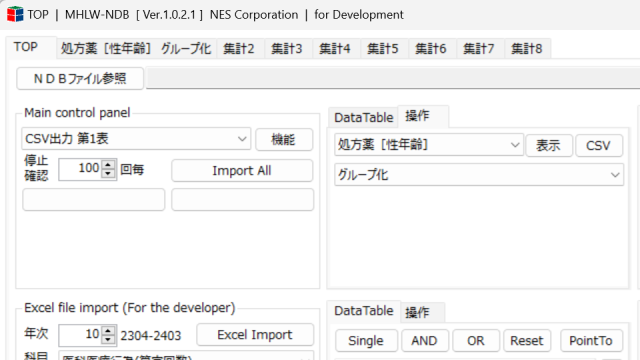This screenshot has height=360, width=640.
Task: Decrease the 停止確認 count with down arrow
Action: click(108, 174)
